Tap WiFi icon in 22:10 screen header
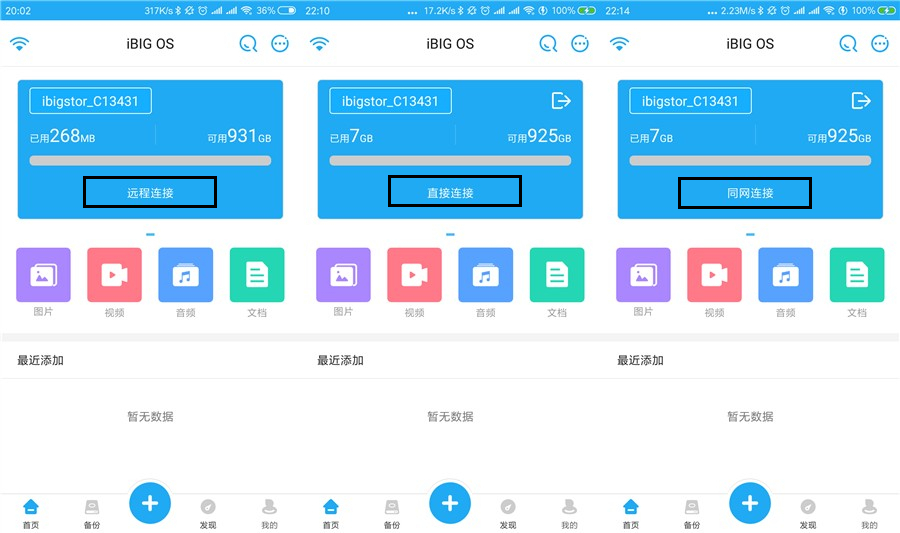 tap(320, 44)
